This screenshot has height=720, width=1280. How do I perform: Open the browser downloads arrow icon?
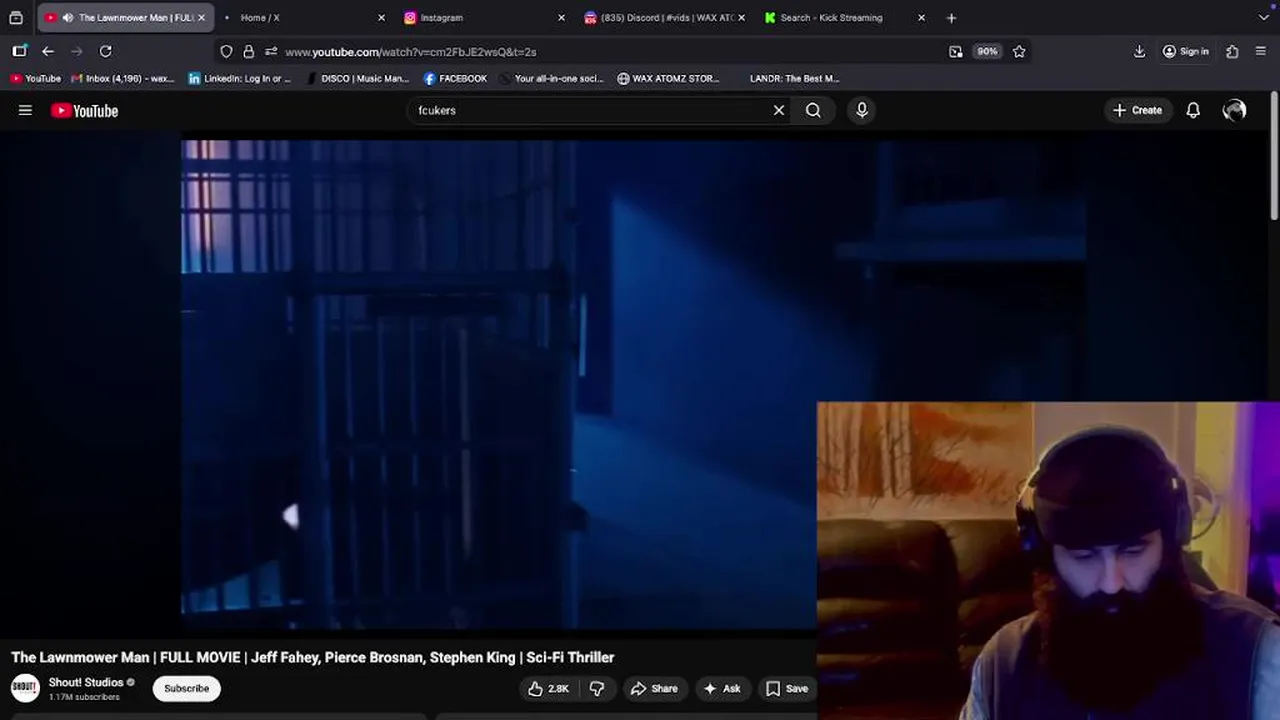[x=1139, y=51]
